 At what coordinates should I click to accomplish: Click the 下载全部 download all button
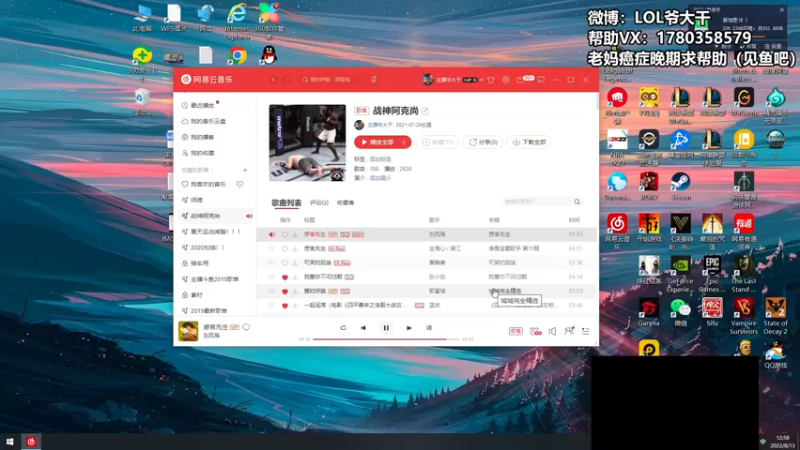(529, 142)
